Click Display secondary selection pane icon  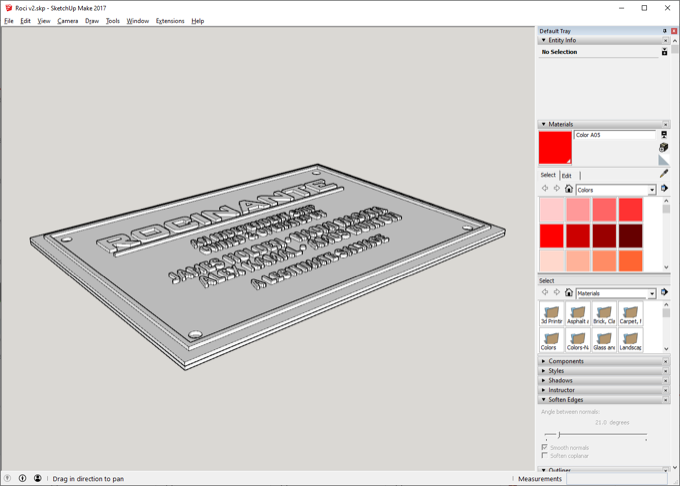[664, 135]
